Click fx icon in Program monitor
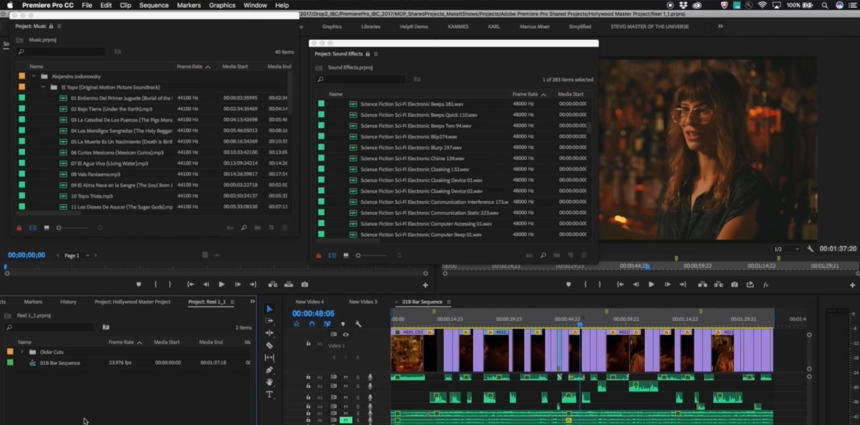Viewport: 860px width, 425px height. pos(766,285)
